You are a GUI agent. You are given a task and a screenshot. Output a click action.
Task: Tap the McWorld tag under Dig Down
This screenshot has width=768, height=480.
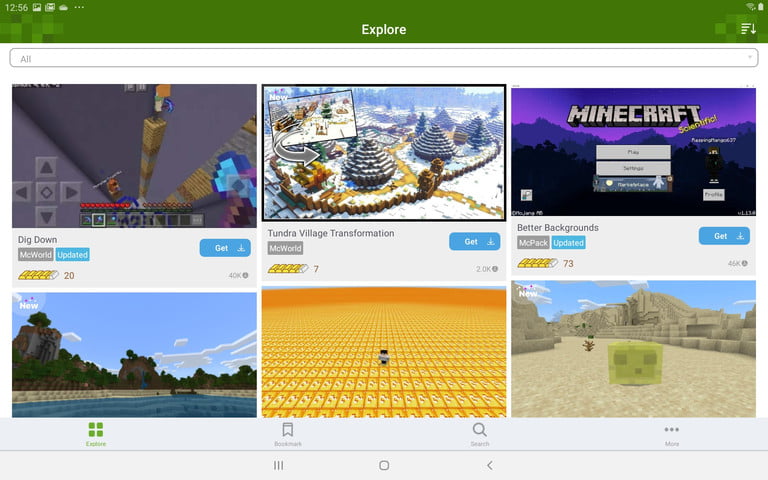click(x=36, y=255)
